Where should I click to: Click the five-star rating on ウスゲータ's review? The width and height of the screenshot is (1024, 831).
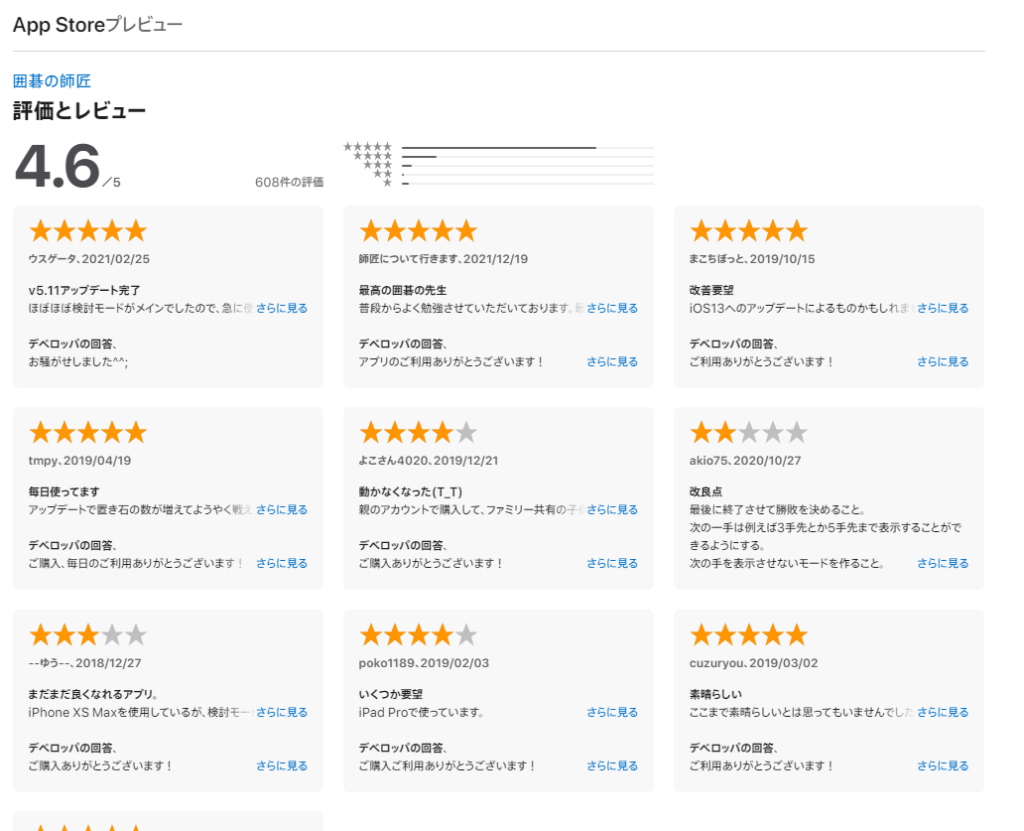[87, 230]
